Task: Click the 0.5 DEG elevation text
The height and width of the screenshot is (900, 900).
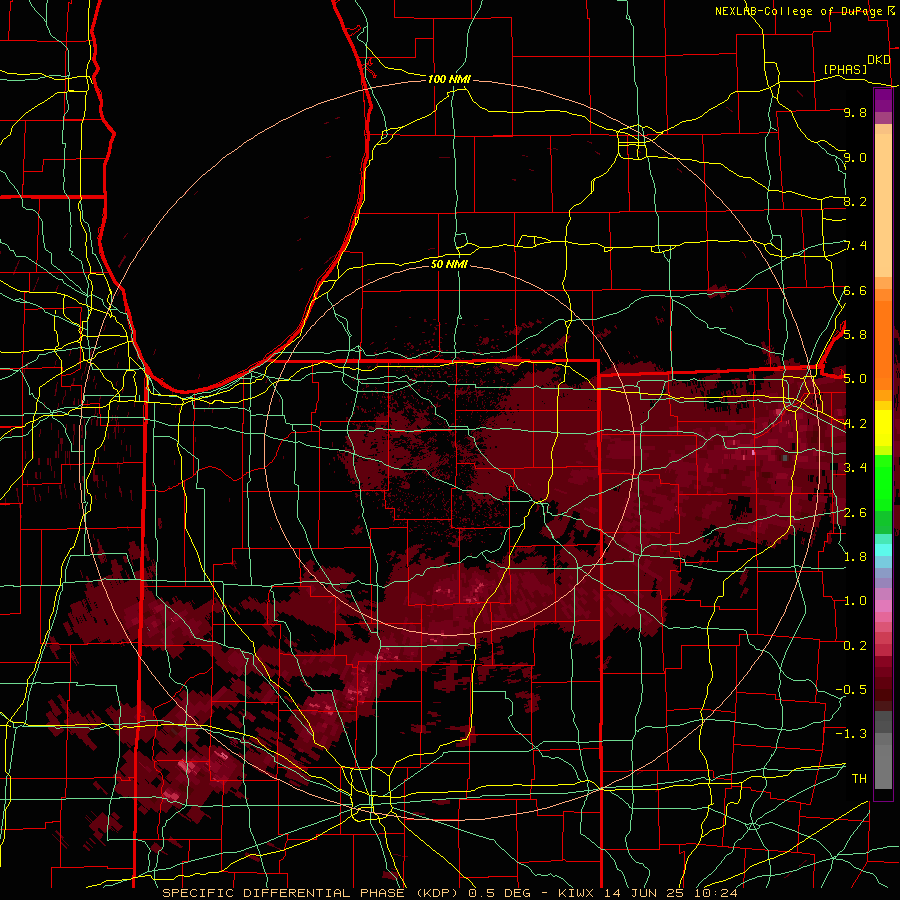Action: point(499,893)
